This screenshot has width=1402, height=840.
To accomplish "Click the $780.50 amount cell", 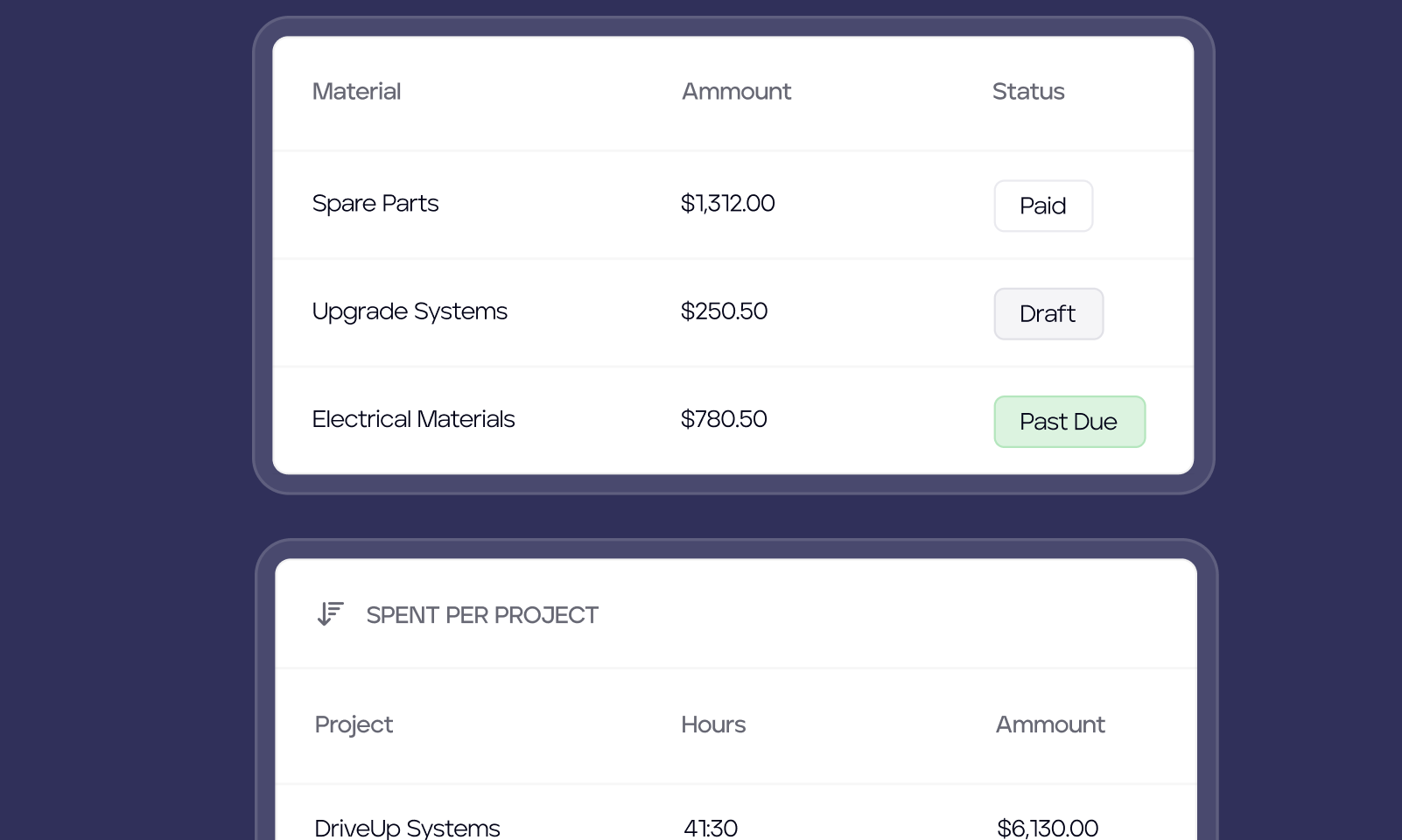I will pos(724,418).
